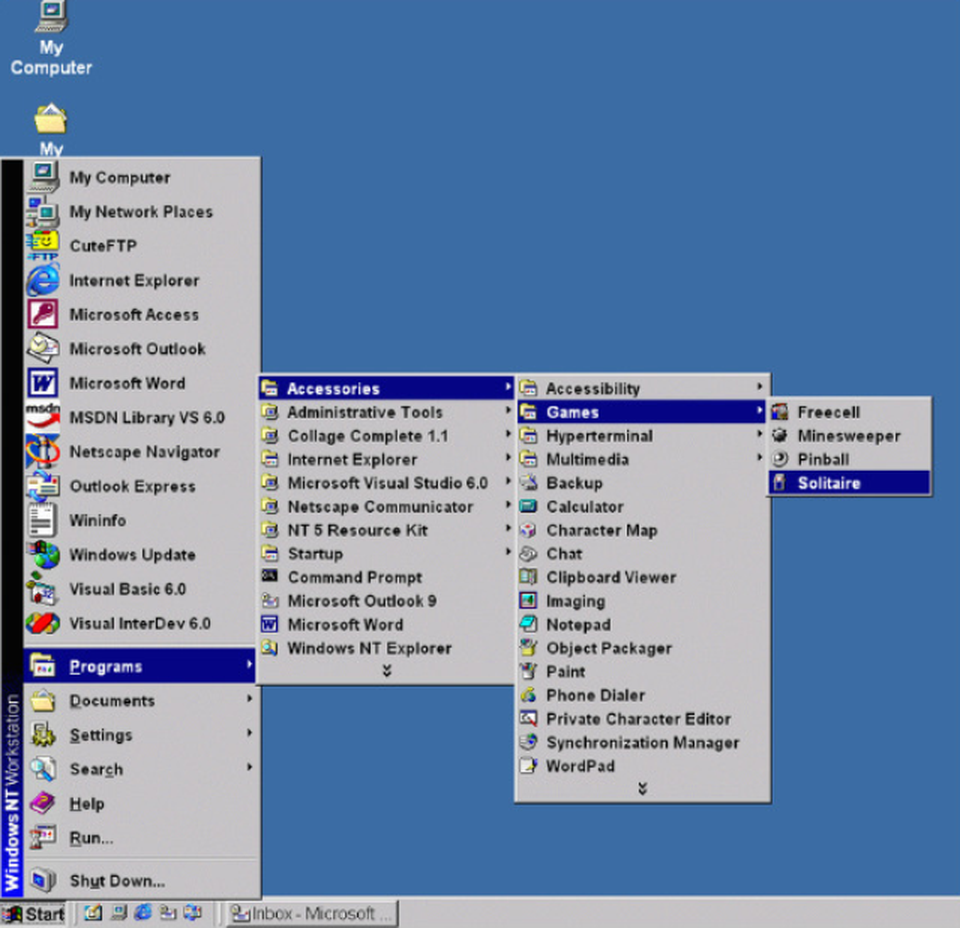Open the Search submenu arrow
The image size is (960, 928).
tap(249, 767)
